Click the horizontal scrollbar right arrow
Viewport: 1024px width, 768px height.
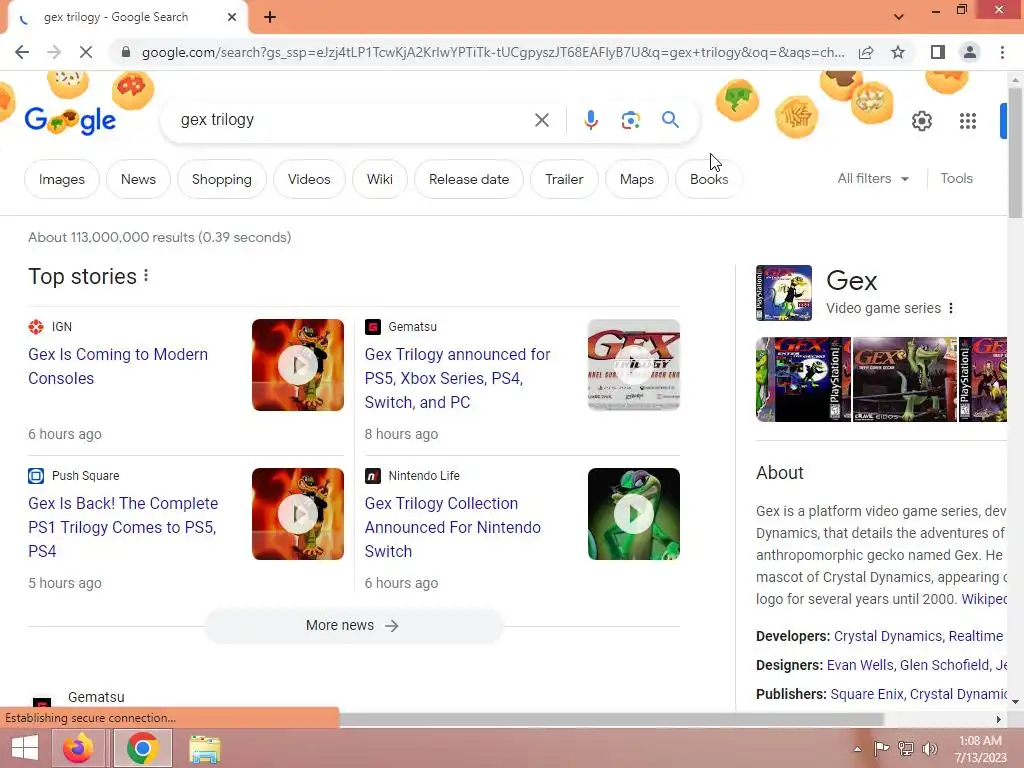999,719
